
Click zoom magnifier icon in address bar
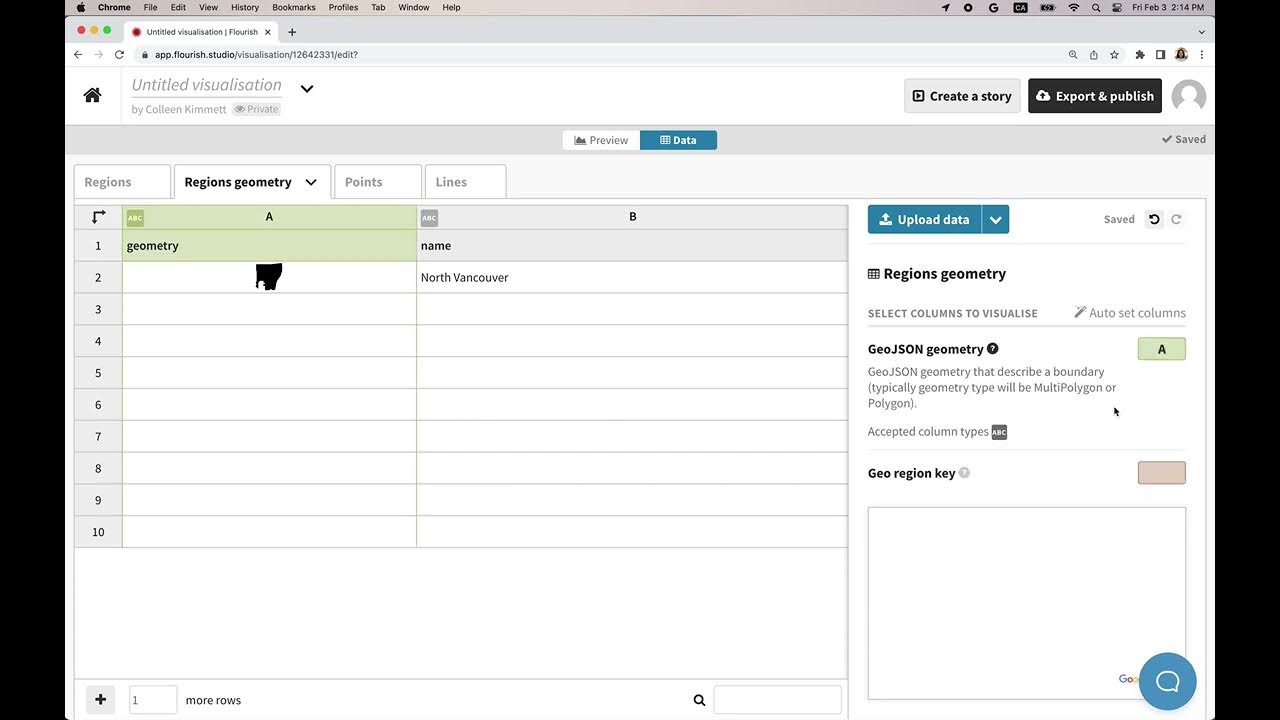(x=1073, y=55)
